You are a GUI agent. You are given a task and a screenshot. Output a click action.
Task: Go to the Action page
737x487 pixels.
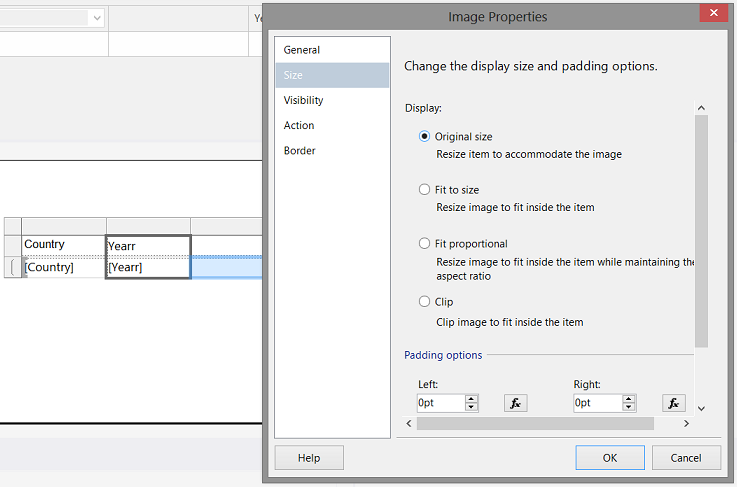(x=299, y=125)
